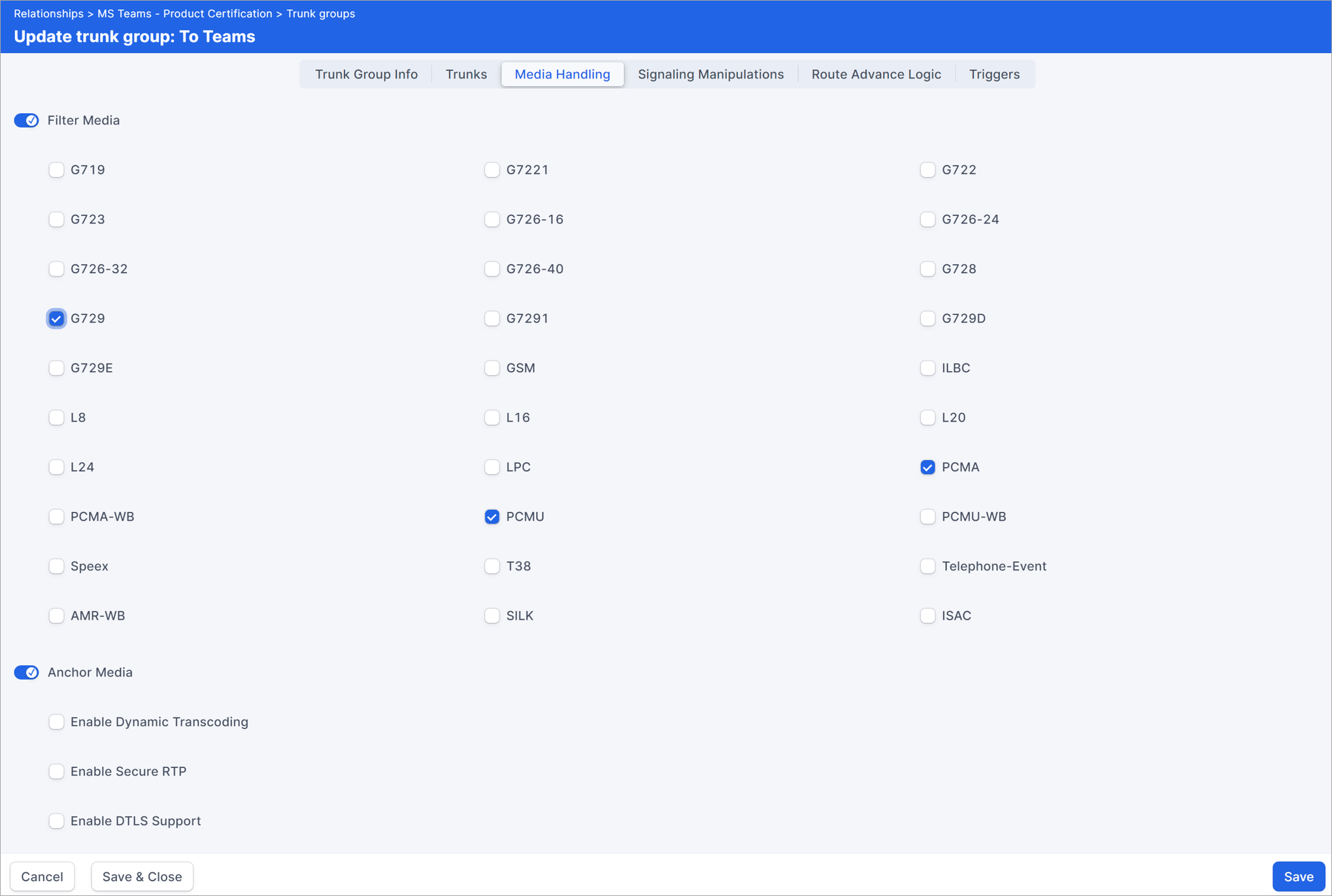Check Enable Dynamic Transcoding
Screen dimensions: 1332x896
56,722
